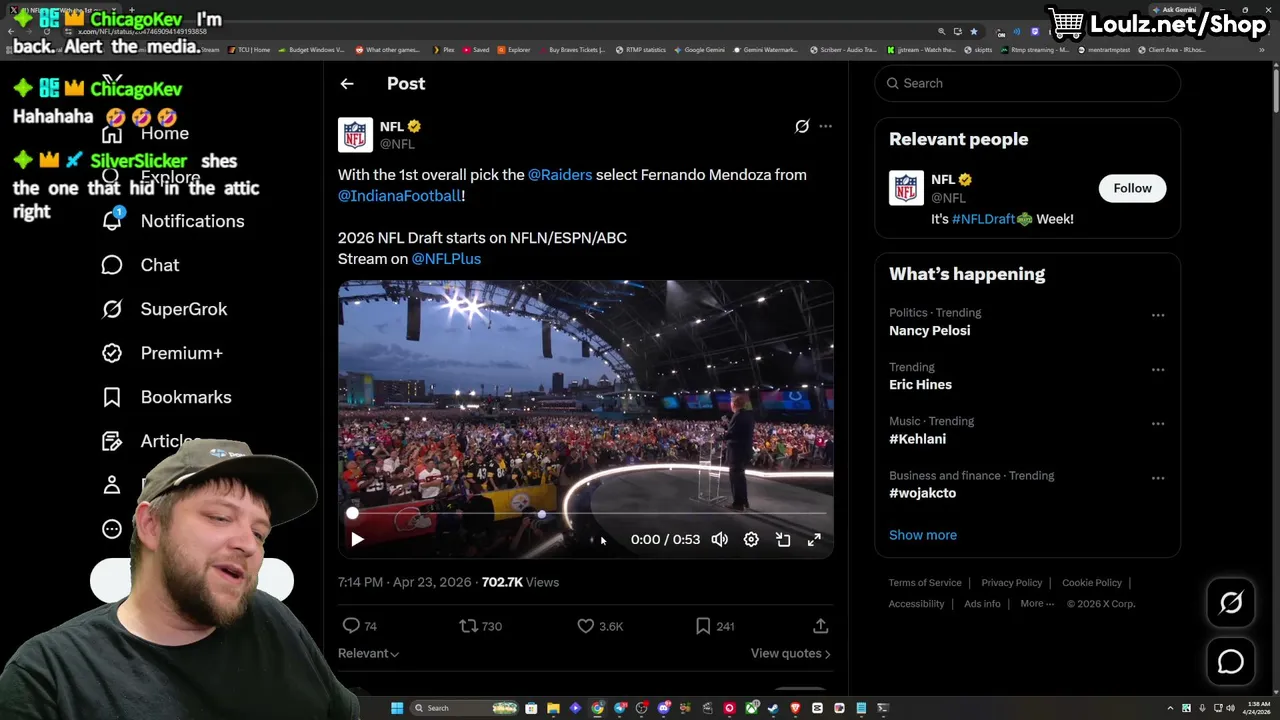The image size is (1280, 720).
Task: Open the Eric Hines trending topic
Action: tap(920, 385)
